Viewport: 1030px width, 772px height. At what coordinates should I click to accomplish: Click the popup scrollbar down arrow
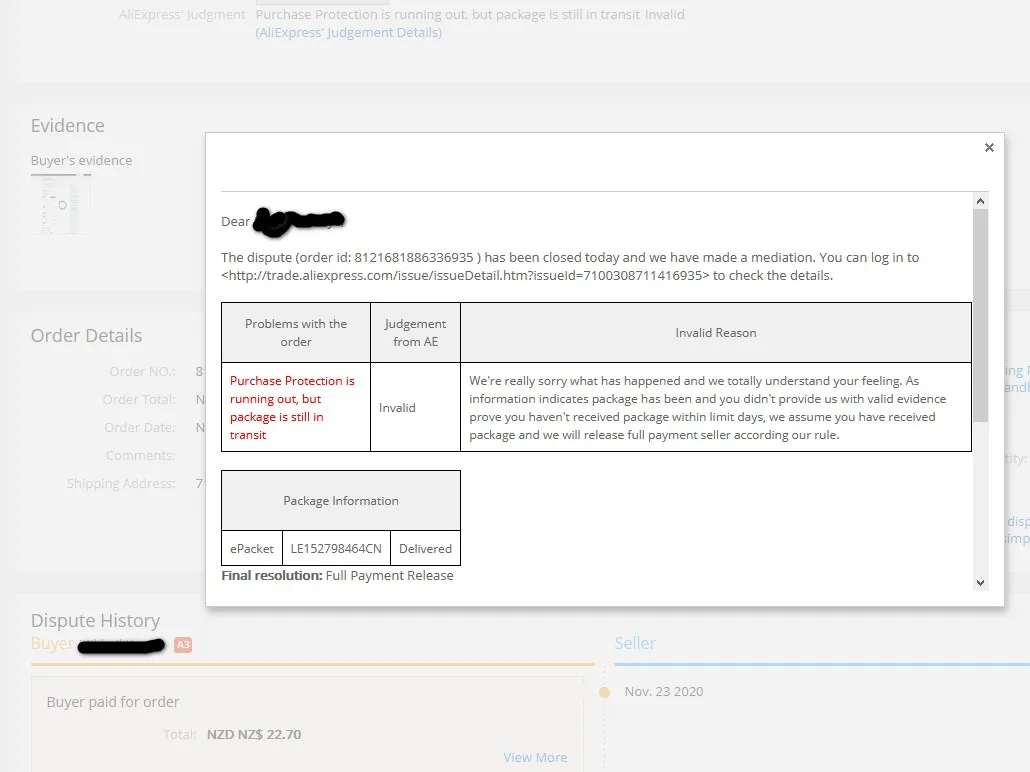980,583
